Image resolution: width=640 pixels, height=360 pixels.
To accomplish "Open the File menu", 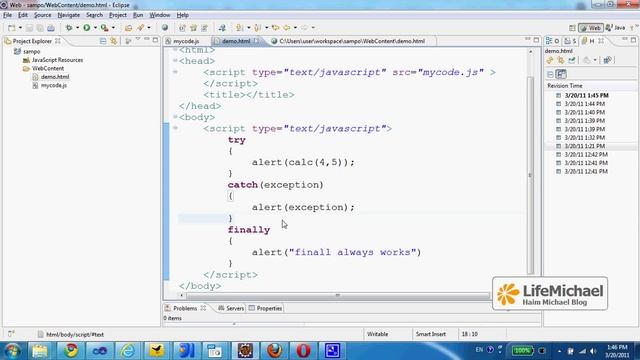I will pos(7,15).
